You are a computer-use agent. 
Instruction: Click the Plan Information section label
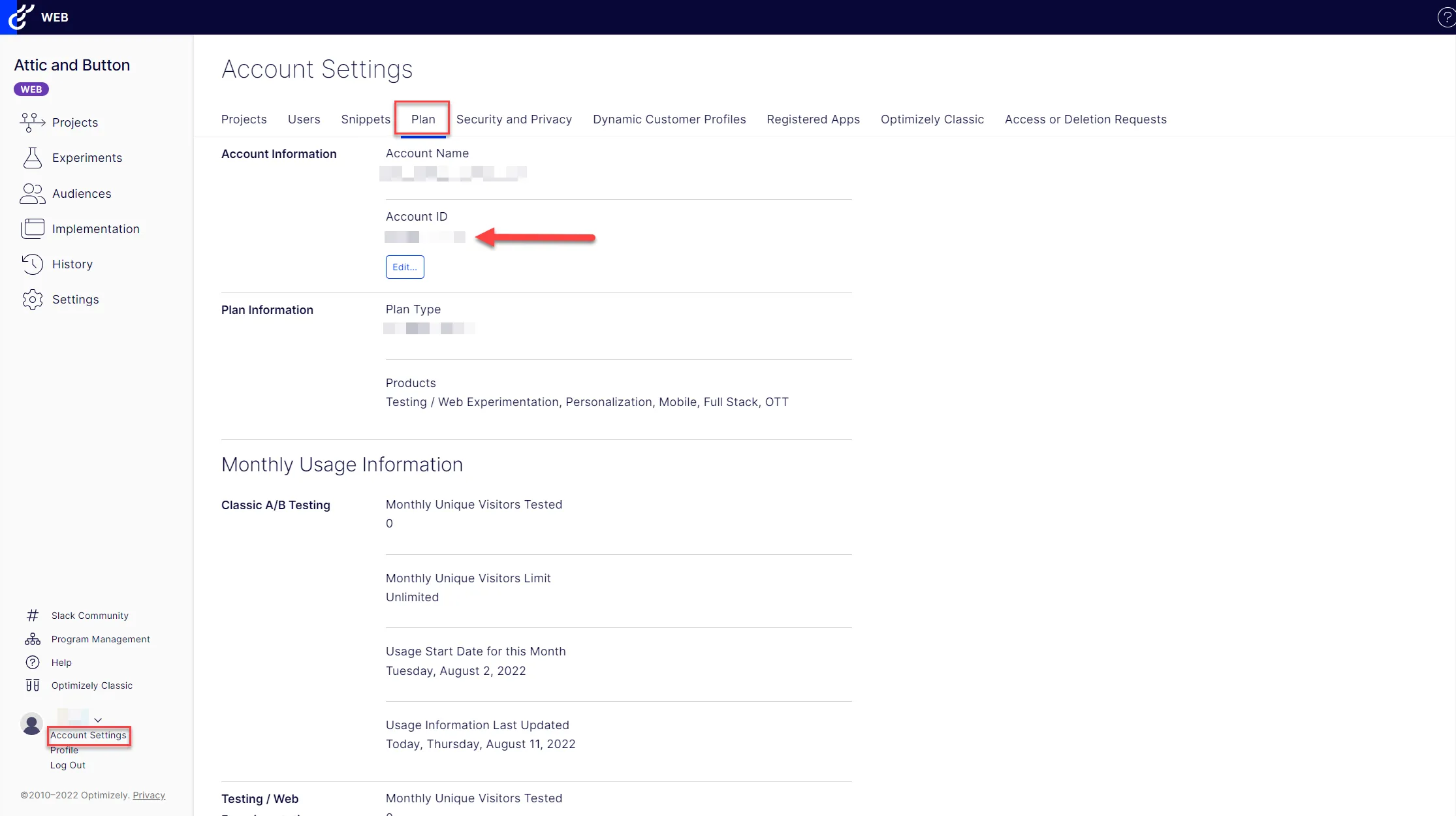(267, 310)
